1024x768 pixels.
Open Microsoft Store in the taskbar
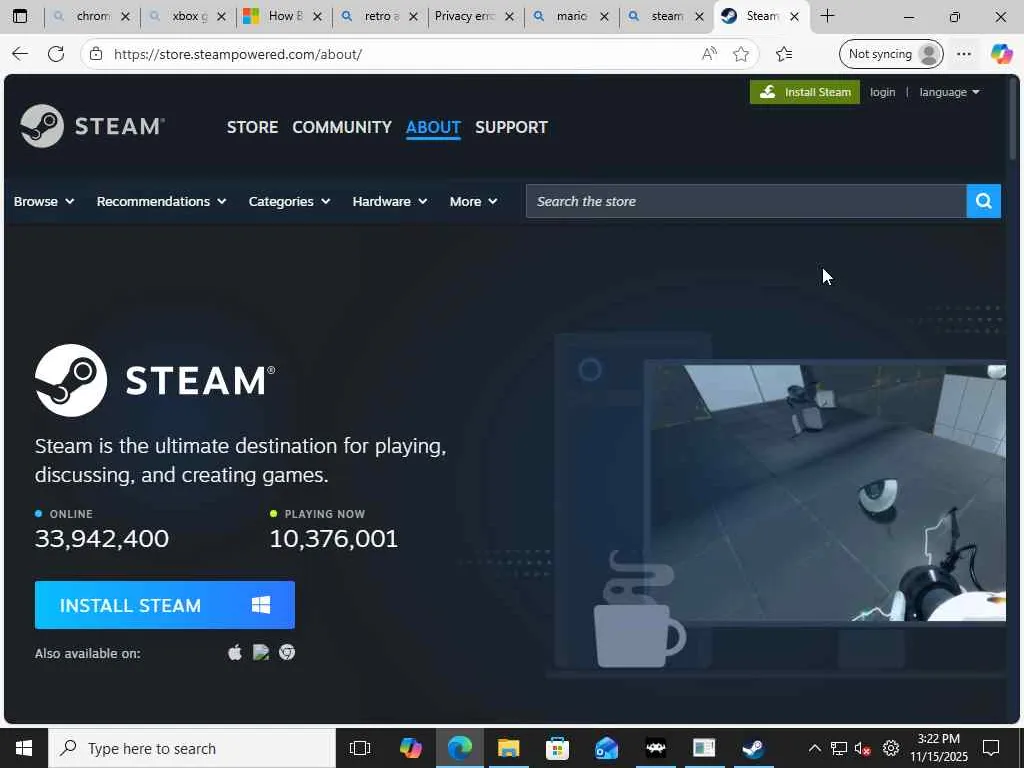click(557, 748)
